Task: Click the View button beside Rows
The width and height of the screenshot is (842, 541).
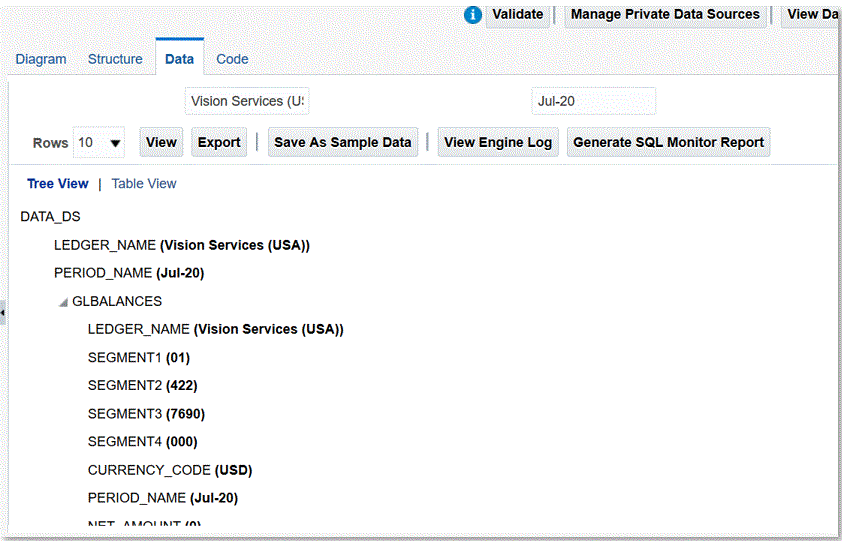Action: pyautogui.click(x=161, y=143)
